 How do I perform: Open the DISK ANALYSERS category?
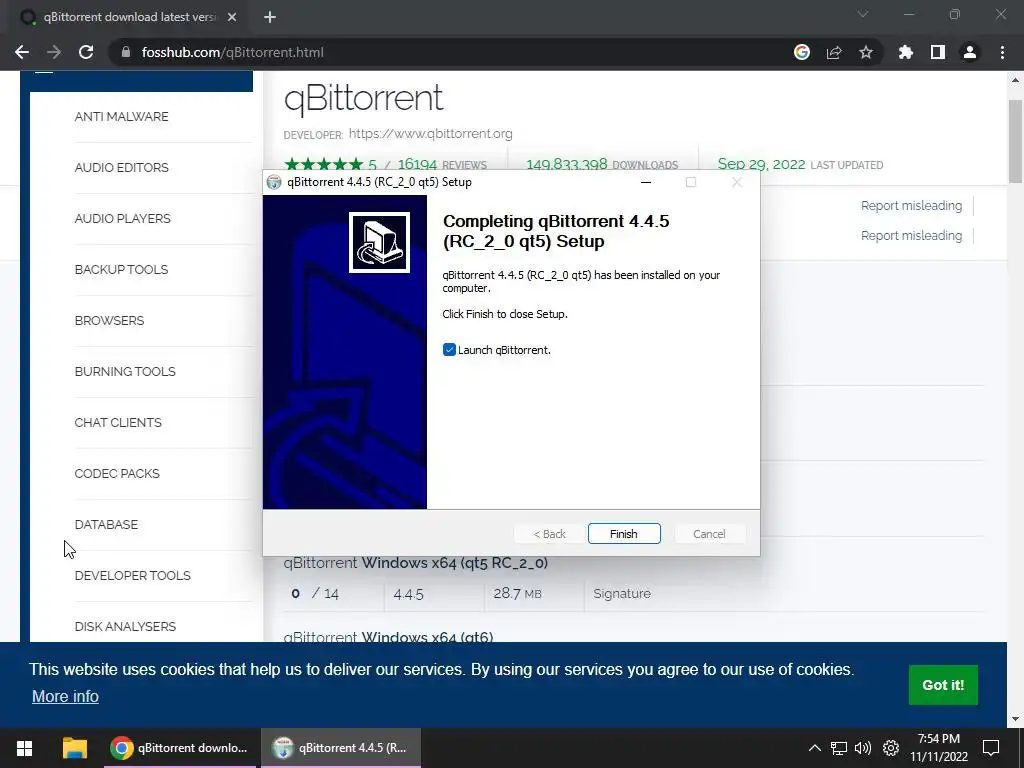click(x=125, y=626)
